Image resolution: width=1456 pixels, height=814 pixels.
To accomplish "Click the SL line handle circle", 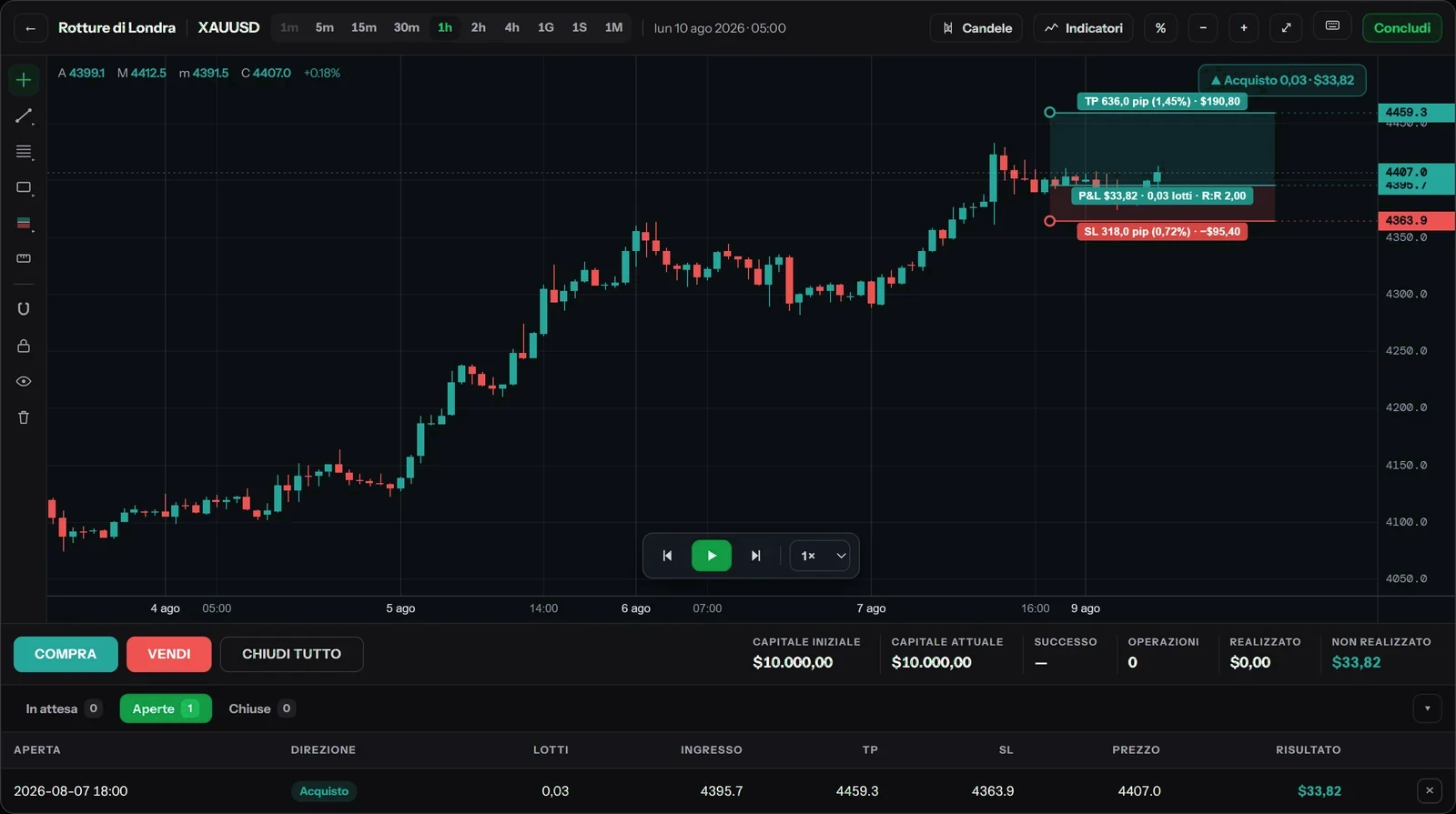I will click(x=1050, y=221).
